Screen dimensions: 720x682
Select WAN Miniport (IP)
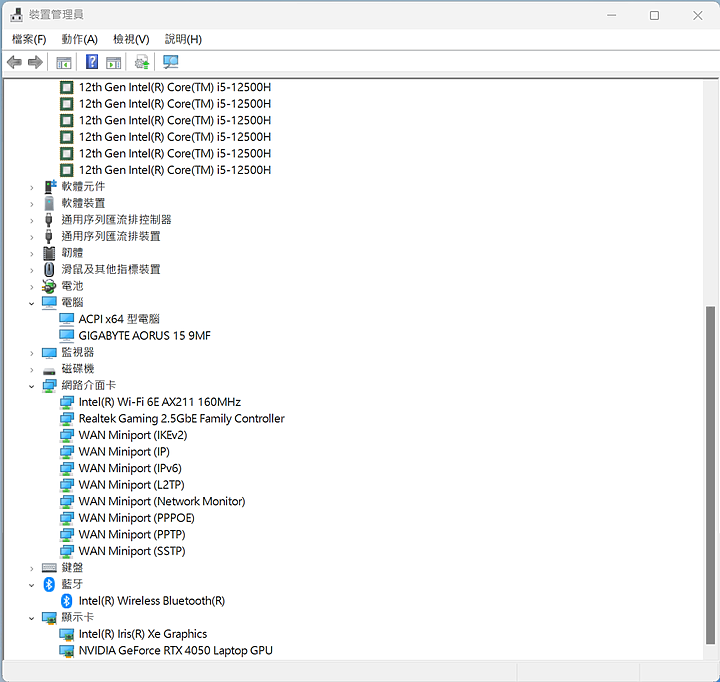pyautogui.click(x=124, y=451)
